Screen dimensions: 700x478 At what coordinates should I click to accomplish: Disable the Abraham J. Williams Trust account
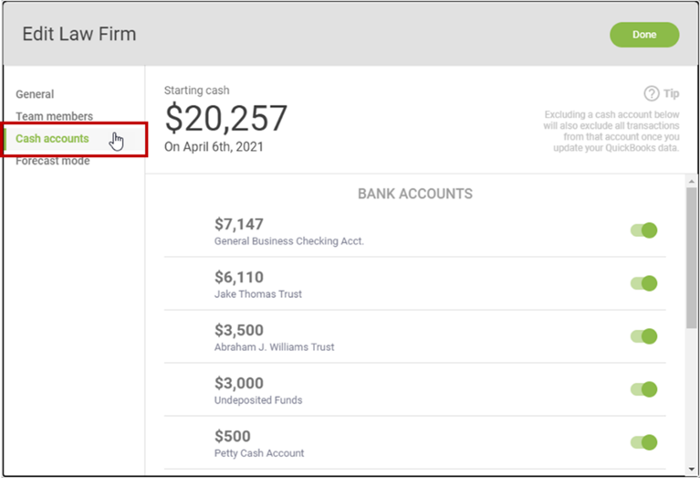(643, 337)
